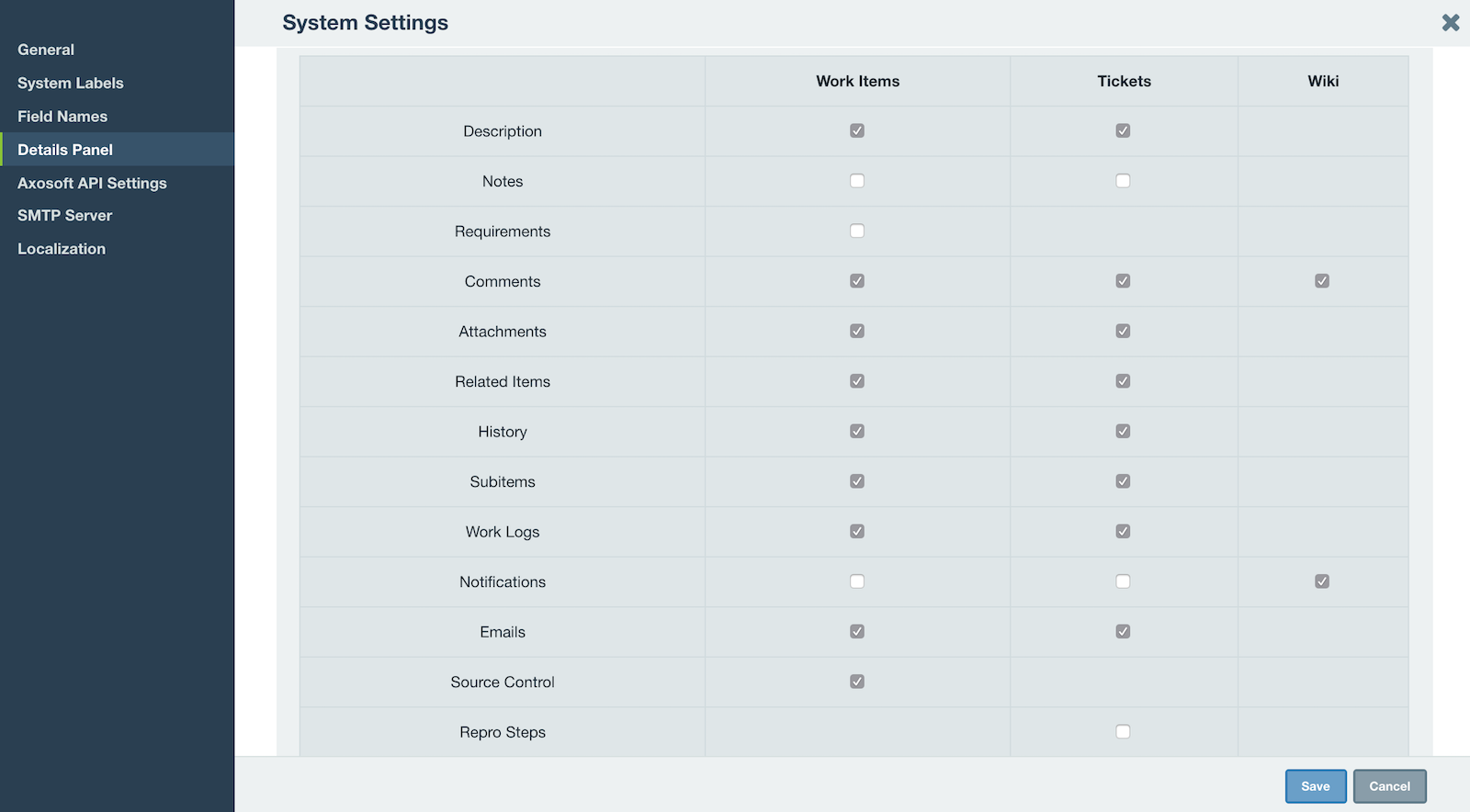This screenshot has width=1470, height=812.
Task: Uncheck Comments checkbox under Wiki
Action: click(1322, 281)
